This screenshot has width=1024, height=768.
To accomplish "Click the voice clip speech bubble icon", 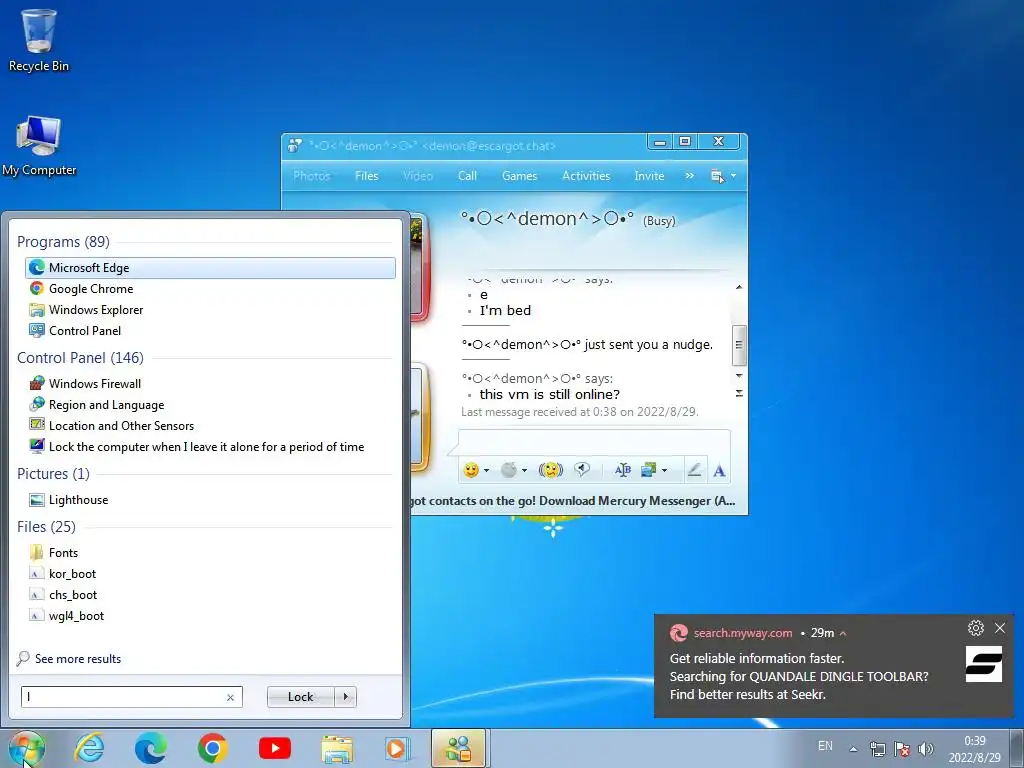I will tap(582, 470).
